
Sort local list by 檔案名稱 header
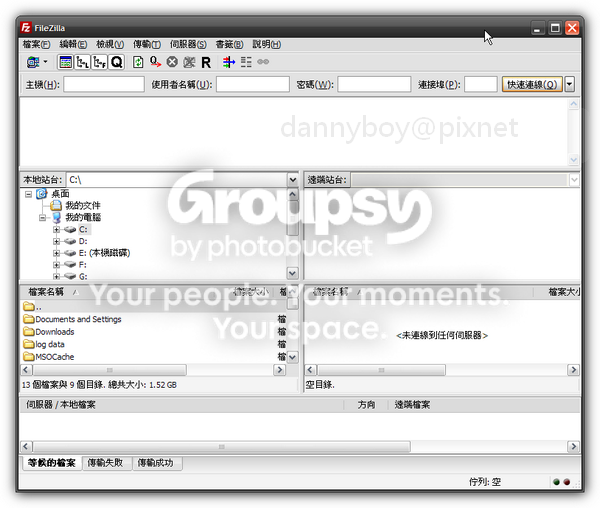(x=46, y=292)
